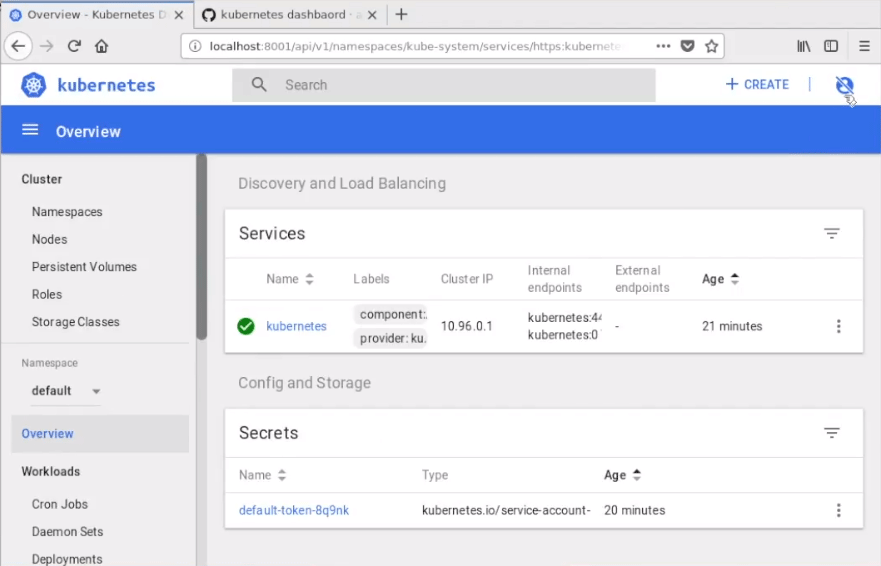Click the Pocket save icon

687,46
